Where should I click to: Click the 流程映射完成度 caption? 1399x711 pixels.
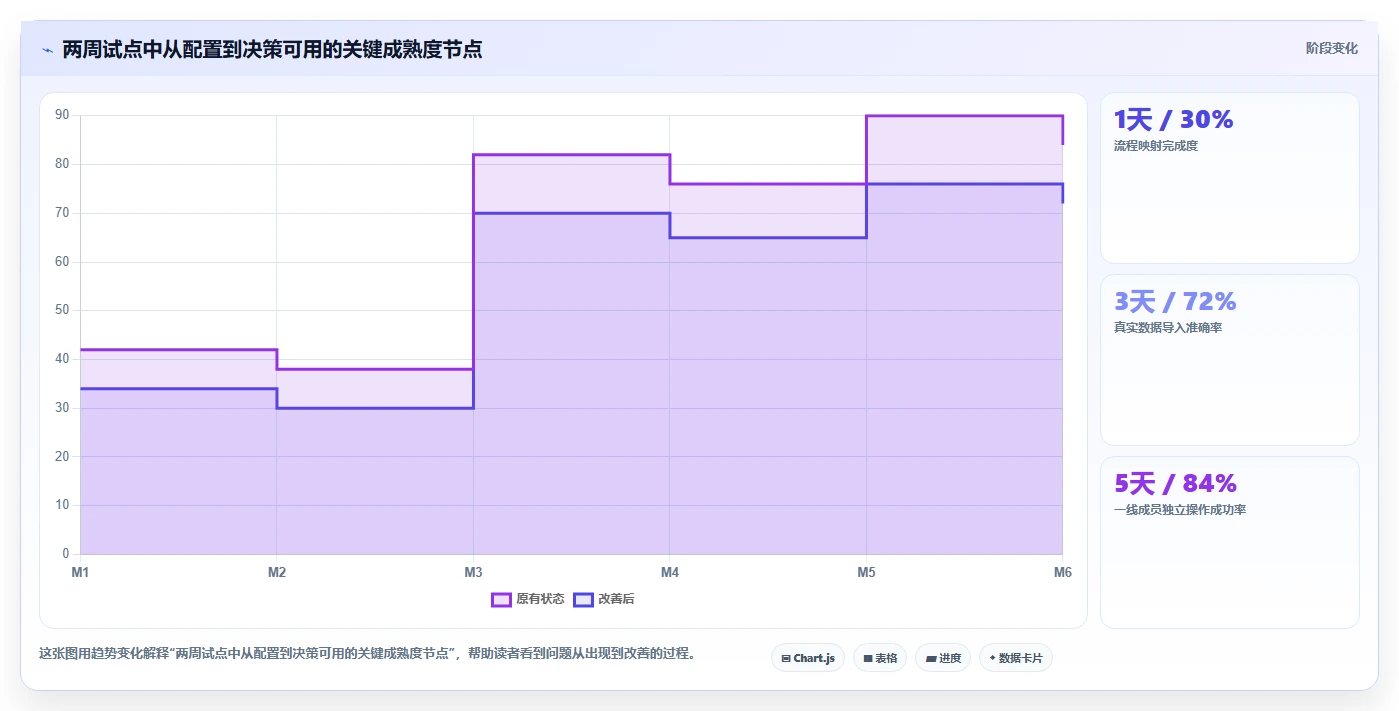1156,146
